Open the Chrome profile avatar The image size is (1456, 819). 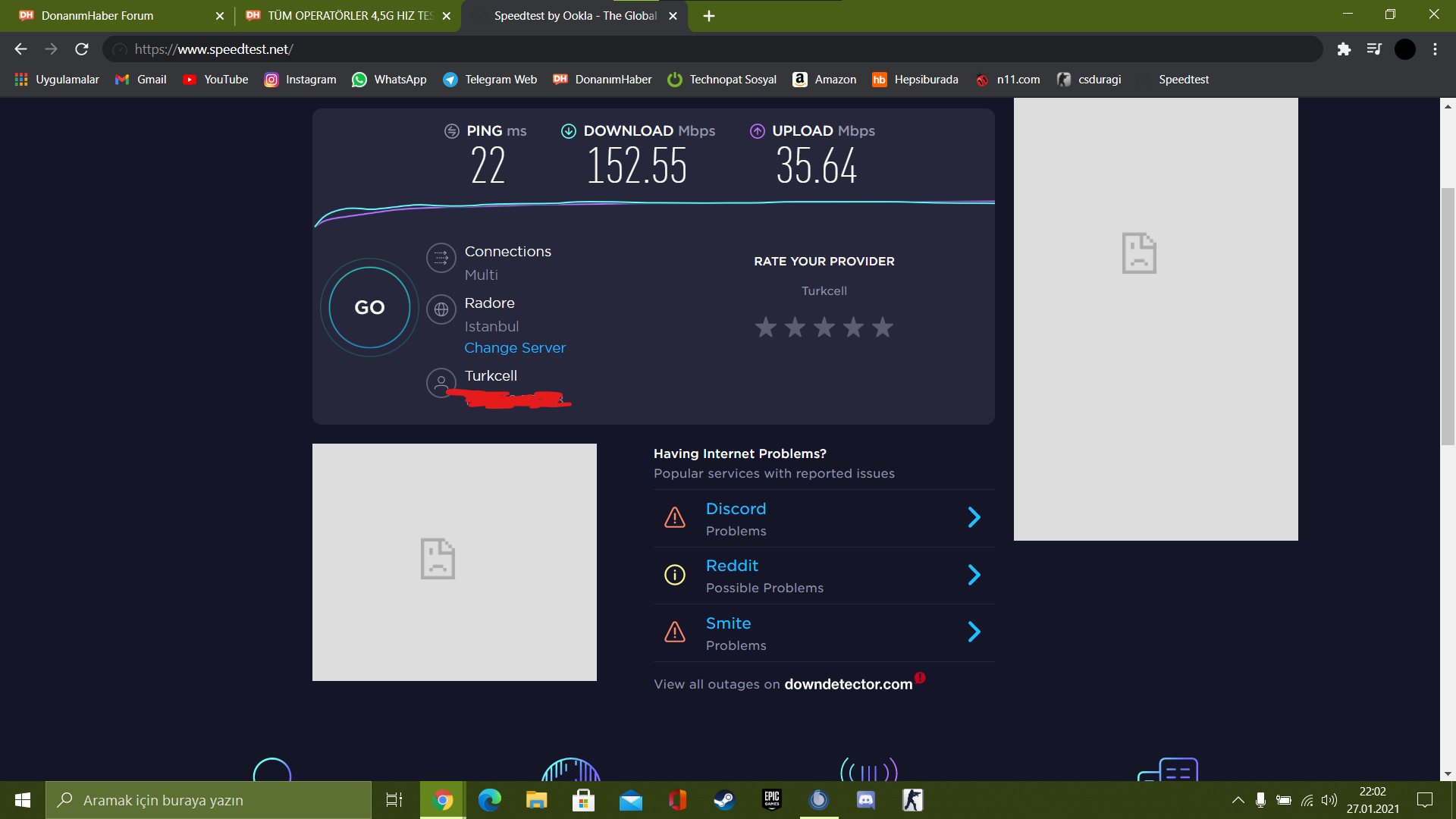click(1405, 49)
